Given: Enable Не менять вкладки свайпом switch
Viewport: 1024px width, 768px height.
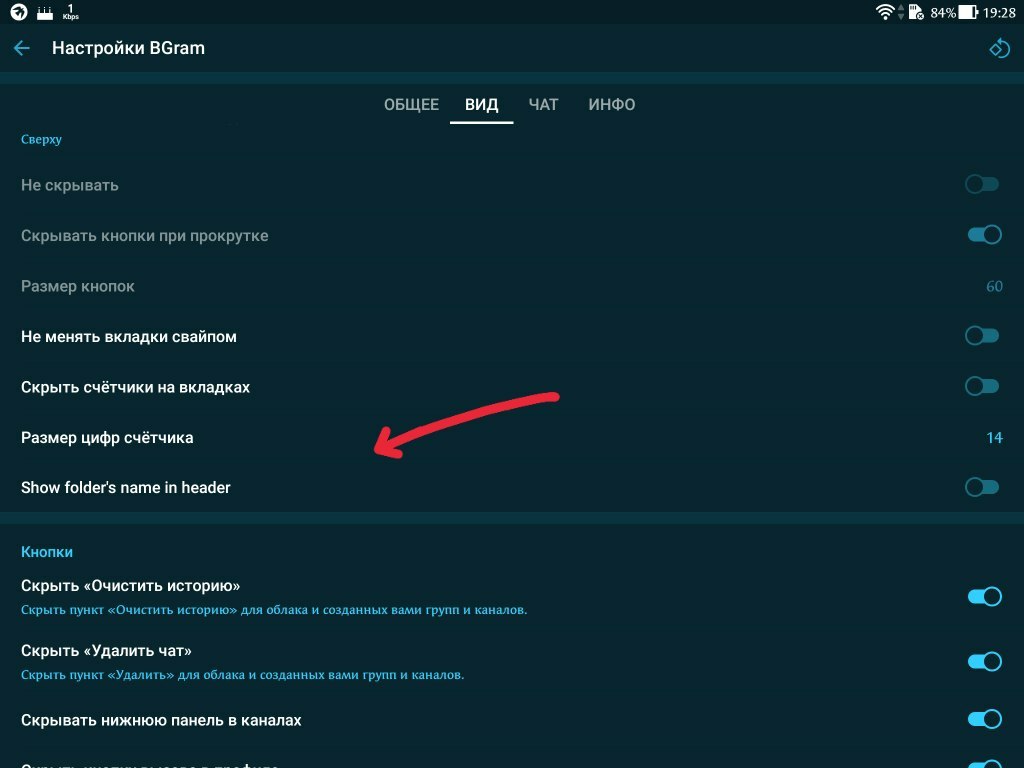Looking at the screenshot, I should (982, 336).
